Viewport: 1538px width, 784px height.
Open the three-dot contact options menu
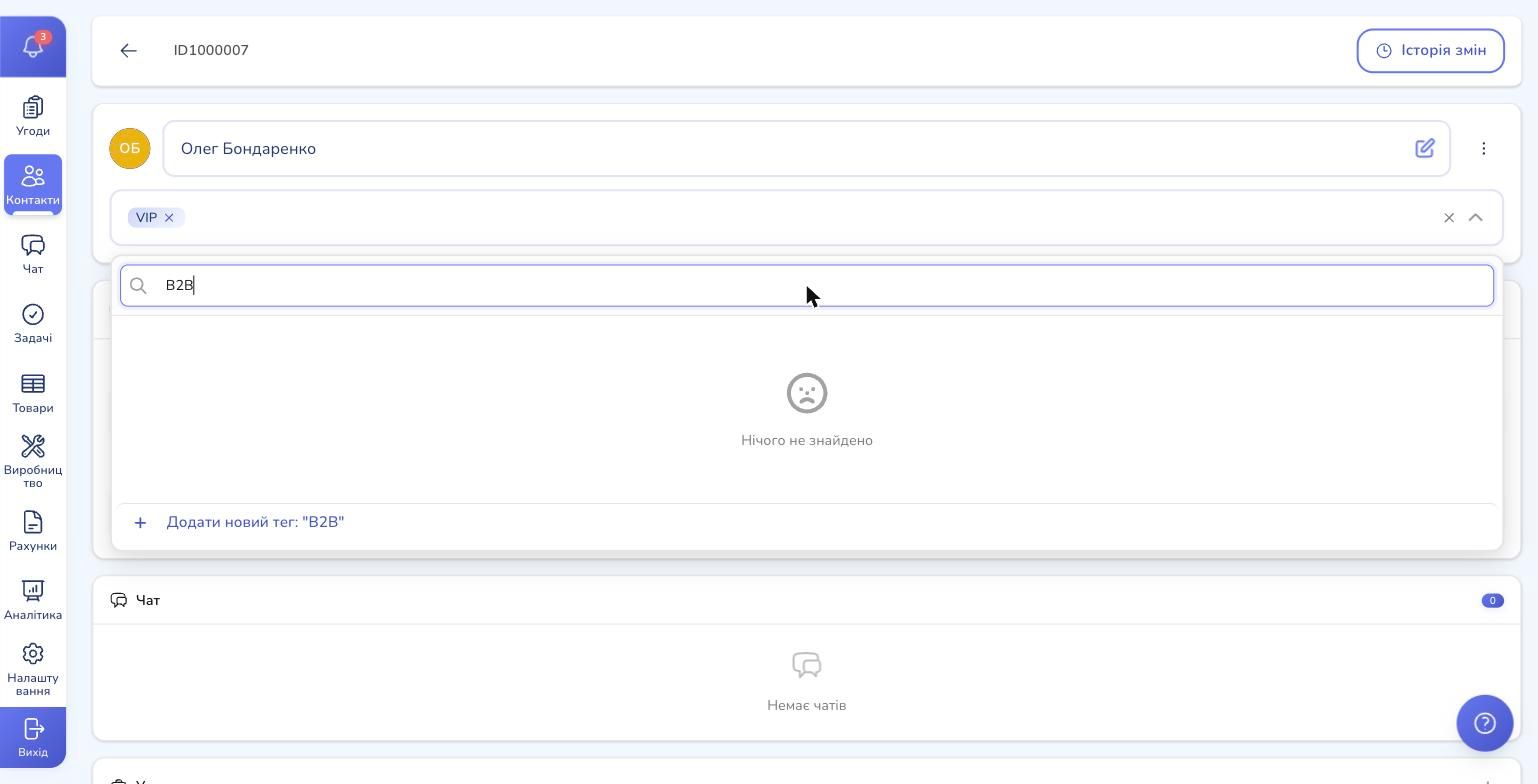1484,148
